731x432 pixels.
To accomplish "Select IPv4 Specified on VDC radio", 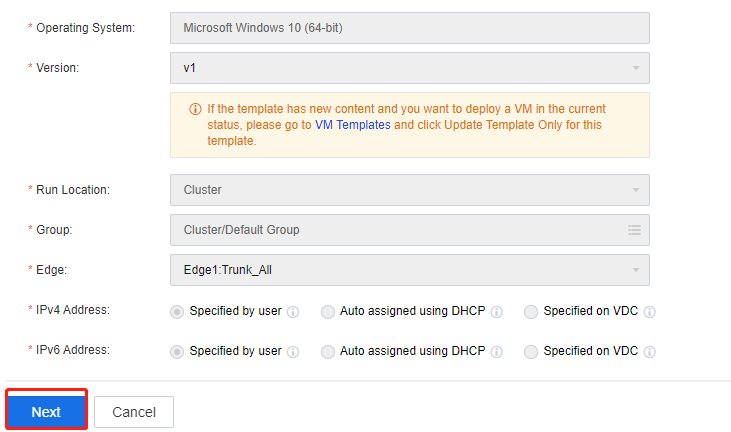I will click(x=531, y=311).
